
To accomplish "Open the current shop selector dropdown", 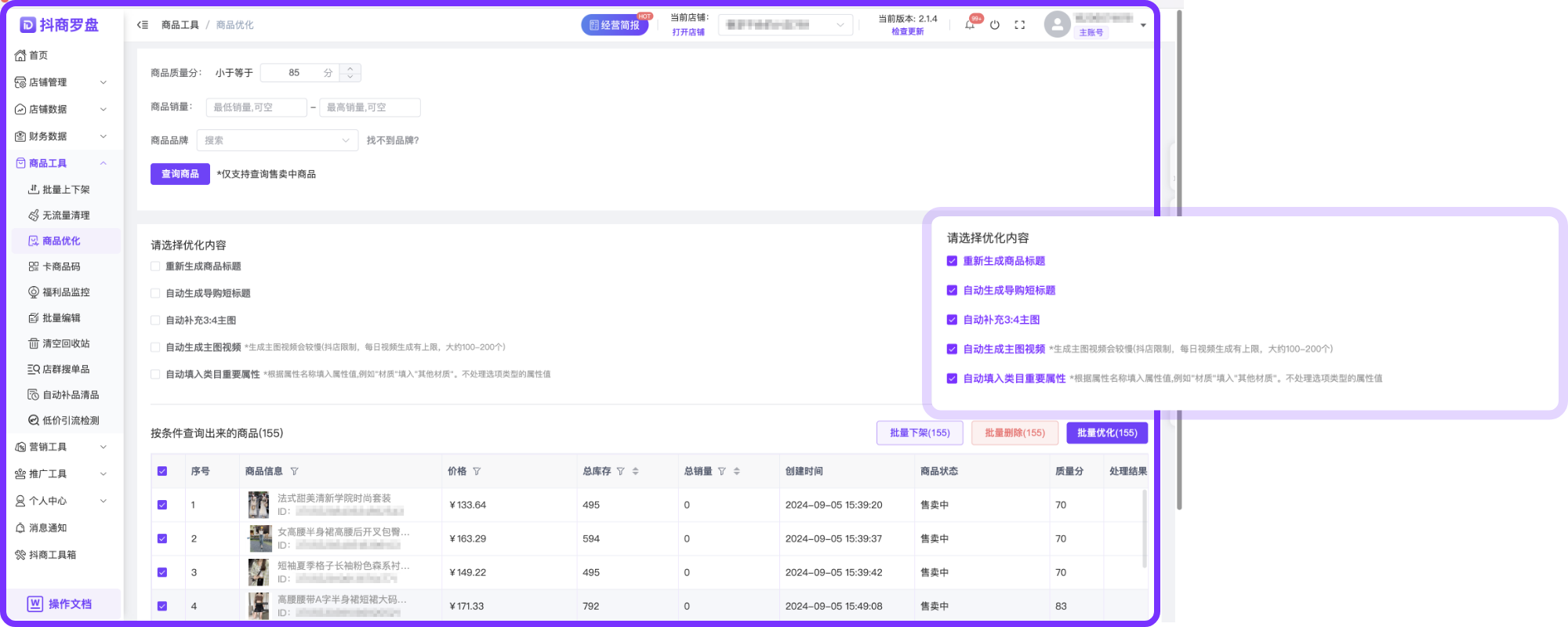I will (x=786, y=25).
